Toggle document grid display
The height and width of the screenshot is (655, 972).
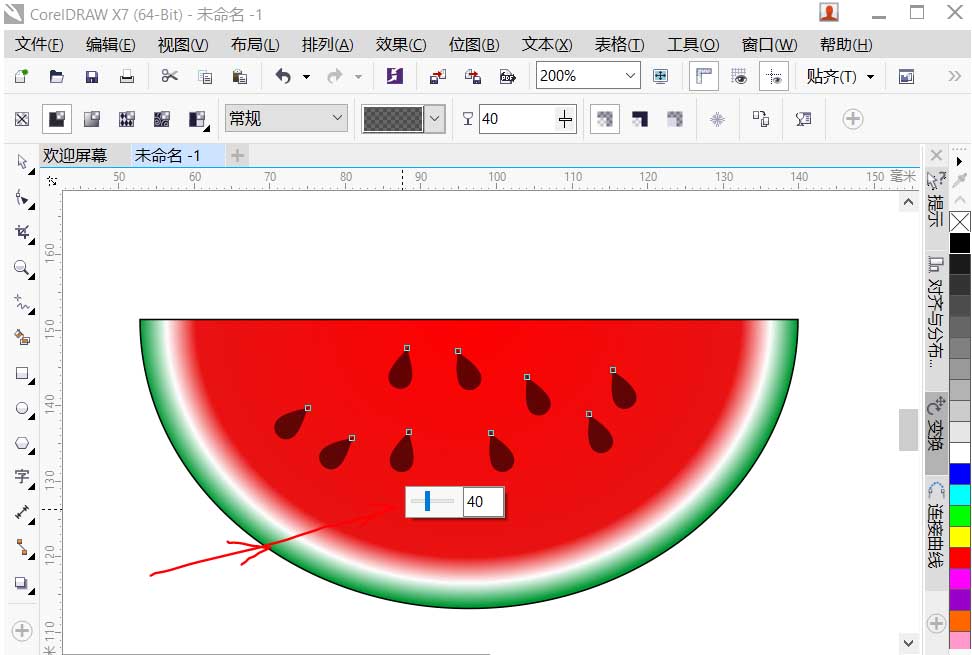tap(739, 76)
